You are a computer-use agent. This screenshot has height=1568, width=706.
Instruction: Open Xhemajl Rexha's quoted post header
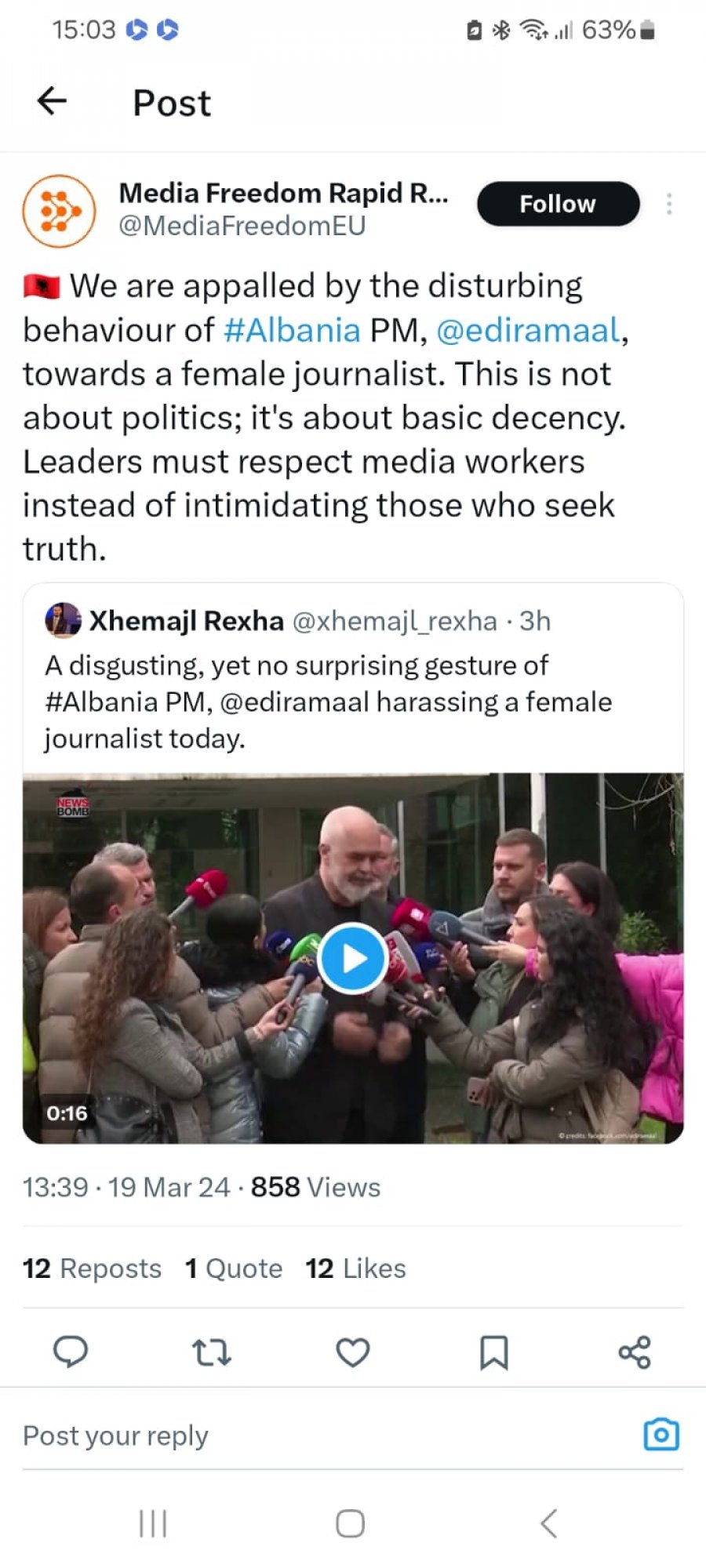pyautogui.click(x=298, y=621)
